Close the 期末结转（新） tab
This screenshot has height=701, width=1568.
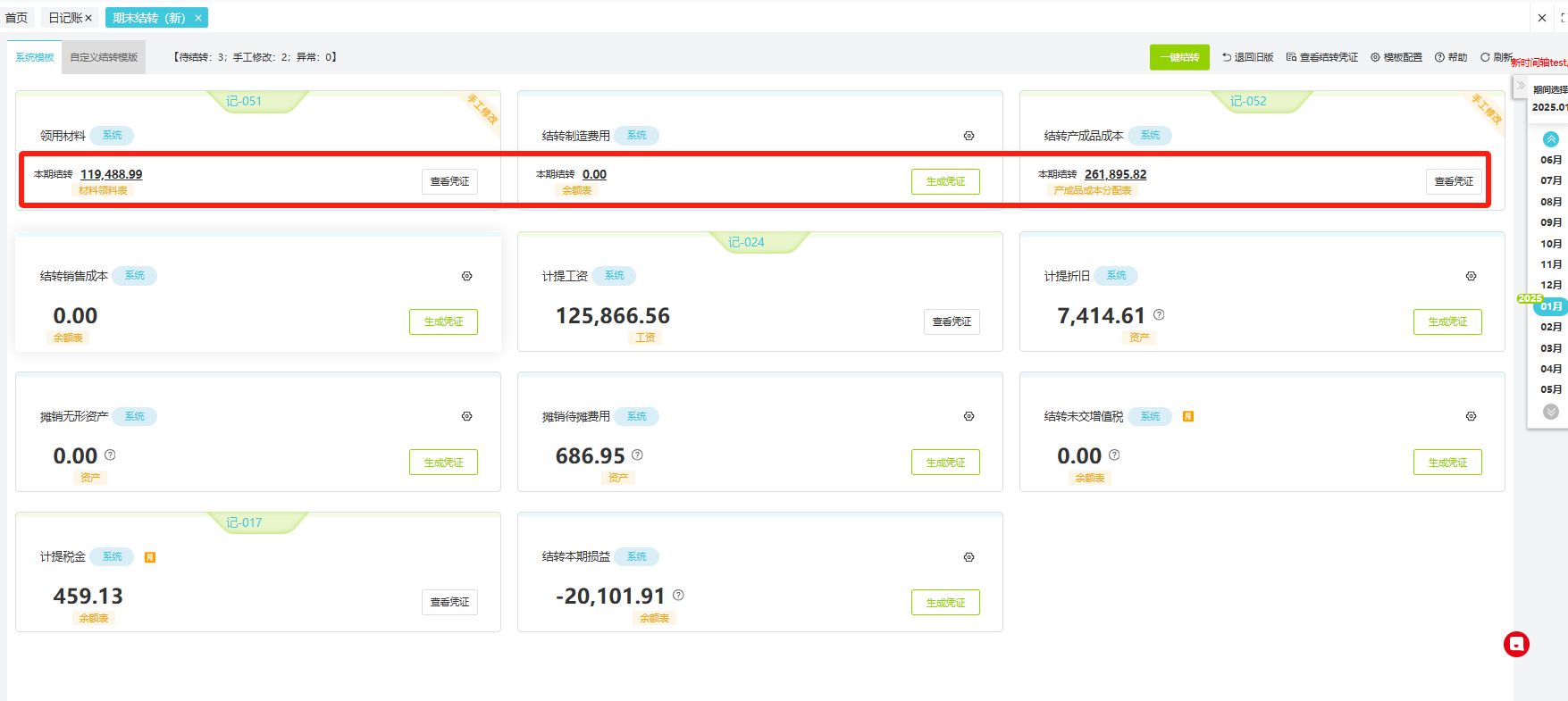click(x=198, y=18)
